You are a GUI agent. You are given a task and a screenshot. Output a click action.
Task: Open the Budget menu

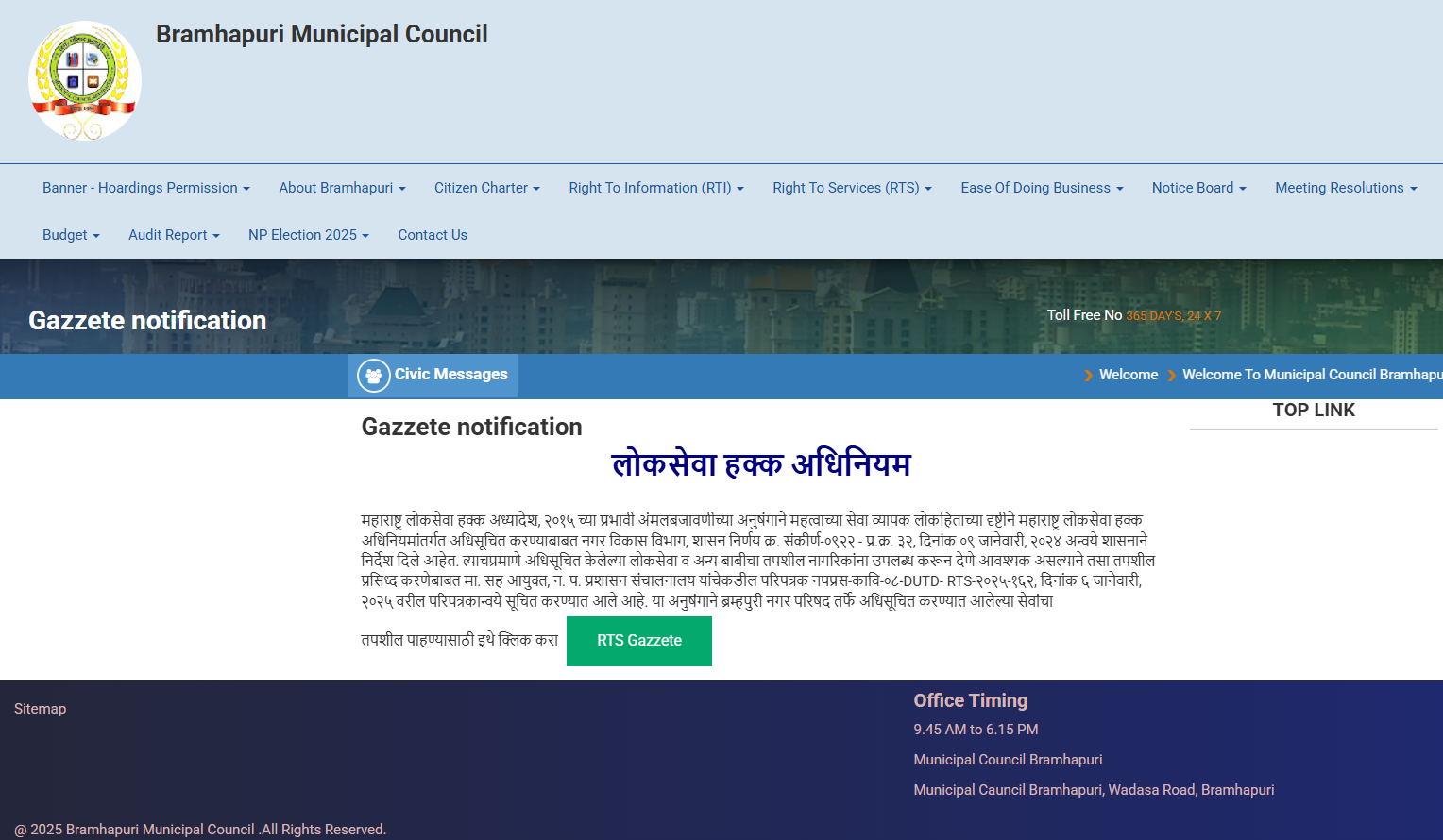click(x=71, y=235)
